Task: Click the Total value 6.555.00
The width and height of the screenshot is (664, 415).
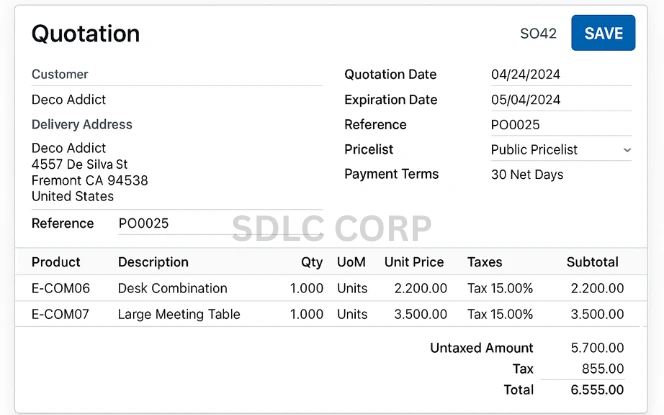Action: click(x=597, y=390)
